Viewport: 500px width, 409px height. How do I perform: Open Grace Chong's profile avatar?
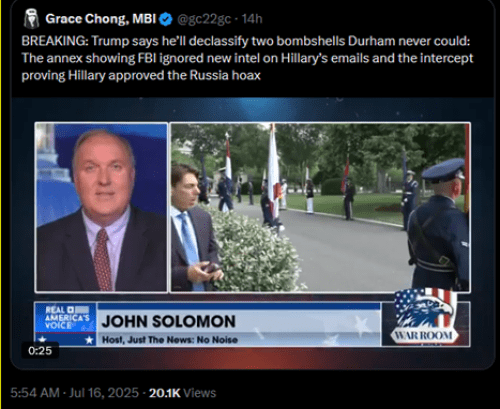31,19
